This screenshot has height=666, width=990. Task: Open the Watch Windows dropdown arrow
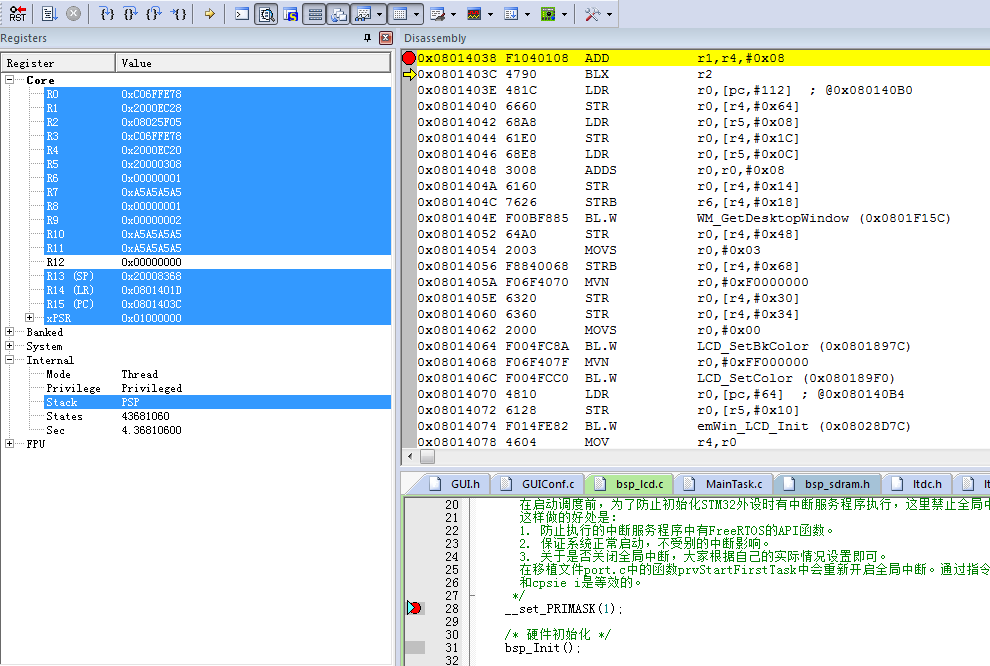[x=379, y=14]
